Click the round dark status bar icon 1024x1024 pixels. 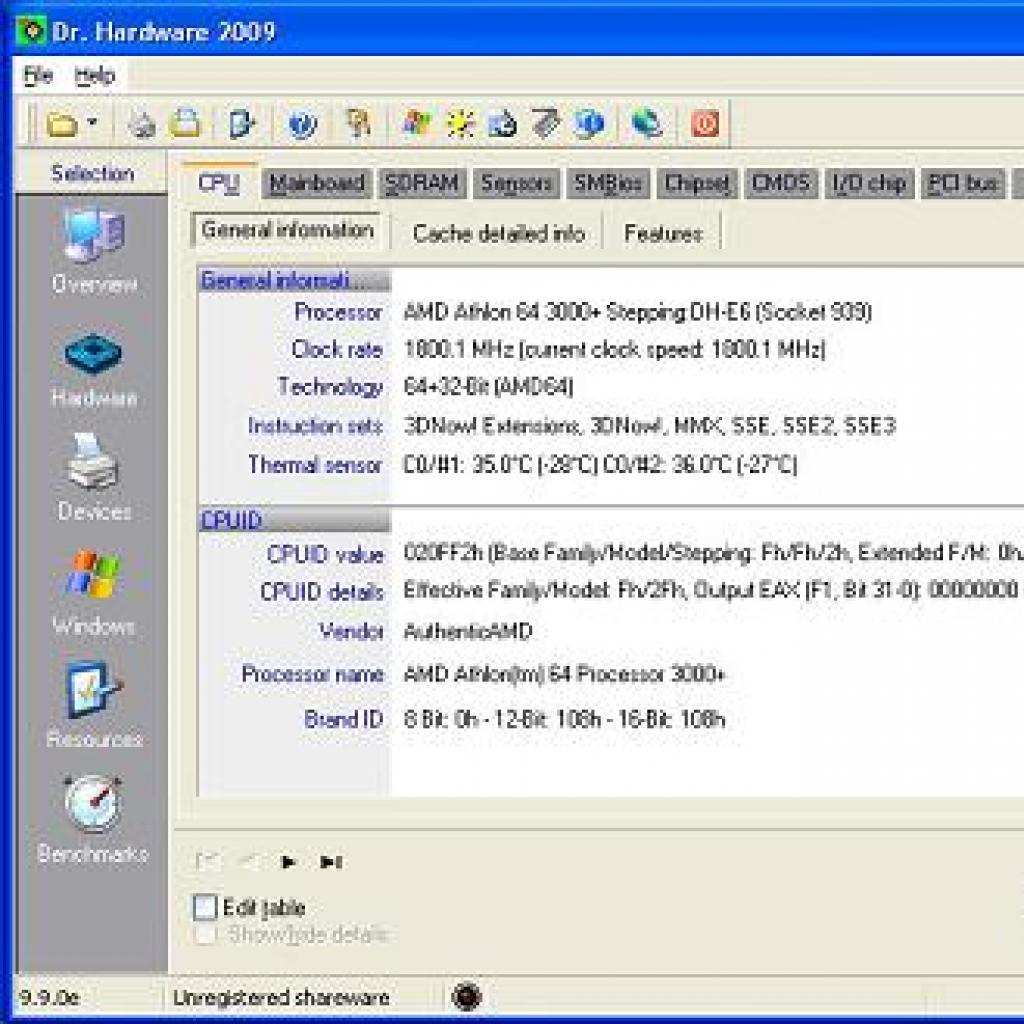tap(466, 997)
